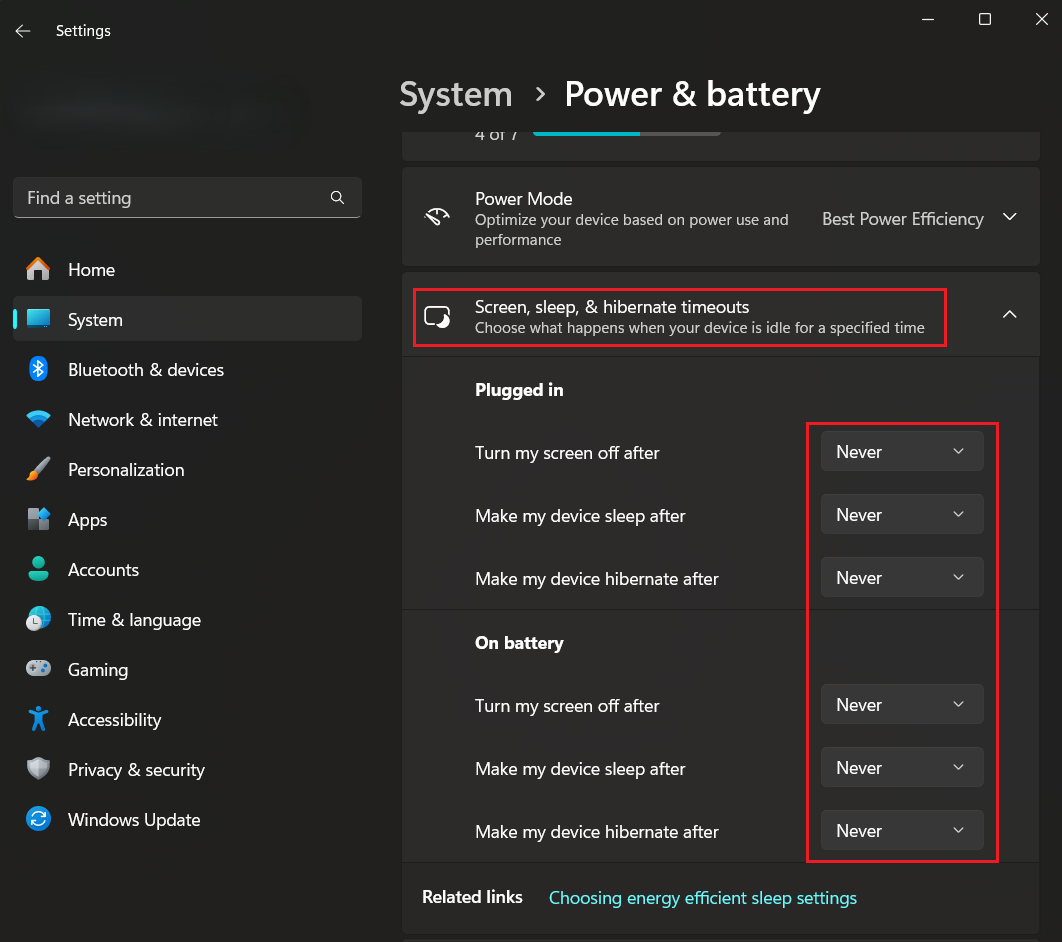The height and width of the screenshot is (942, 1062).
Task: Click the Network & internet Wi-Fi icon
Action: pos(39,420)
